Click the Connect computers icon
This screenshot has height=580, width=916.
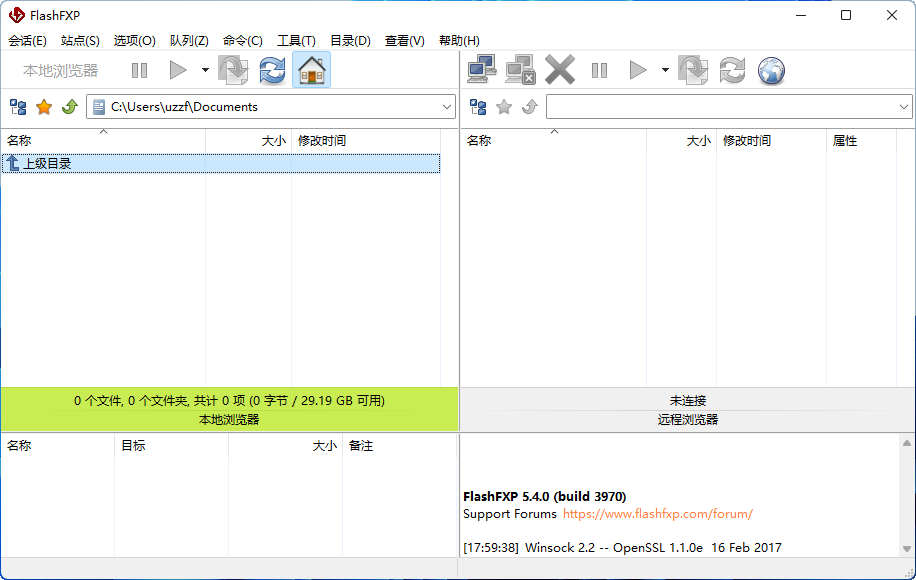[482, 70]
